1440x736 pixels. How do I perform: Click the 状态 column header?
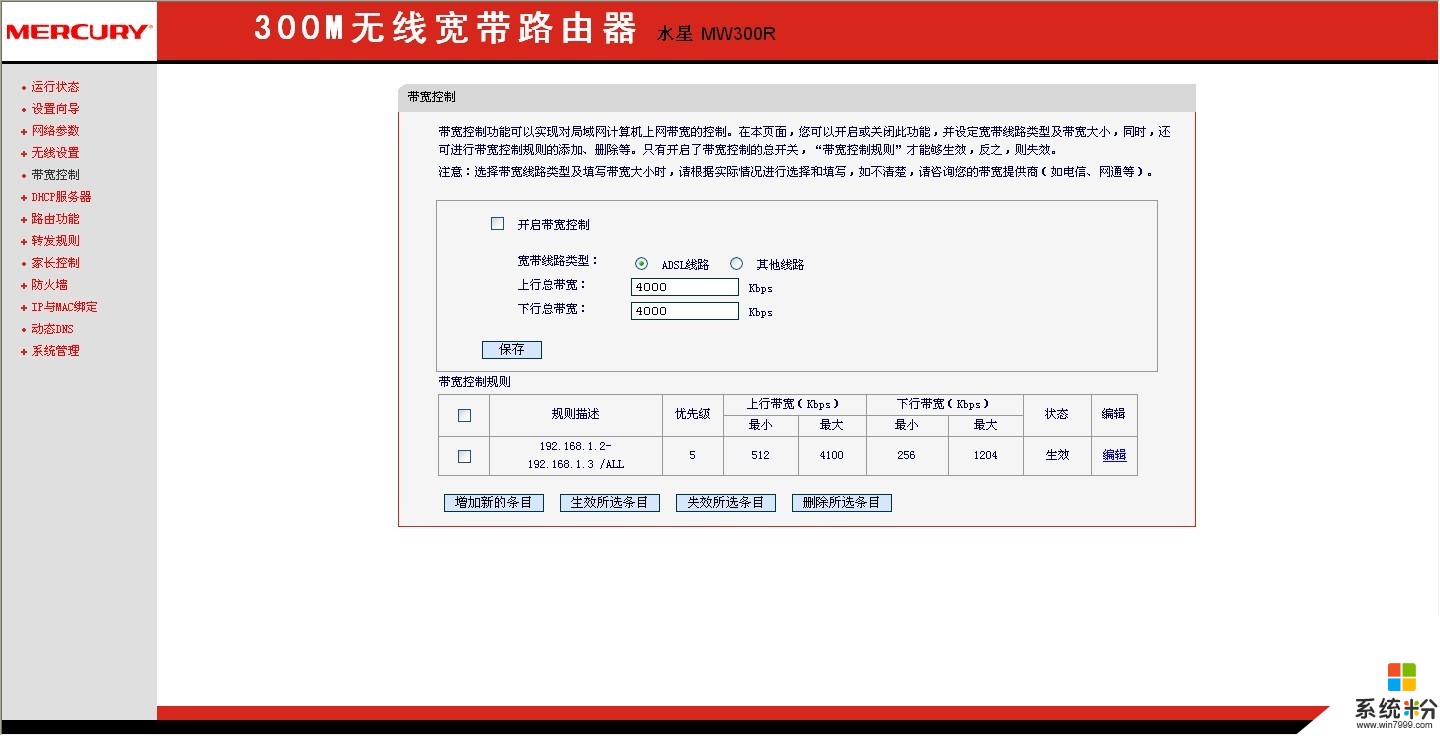point(1057,414)
